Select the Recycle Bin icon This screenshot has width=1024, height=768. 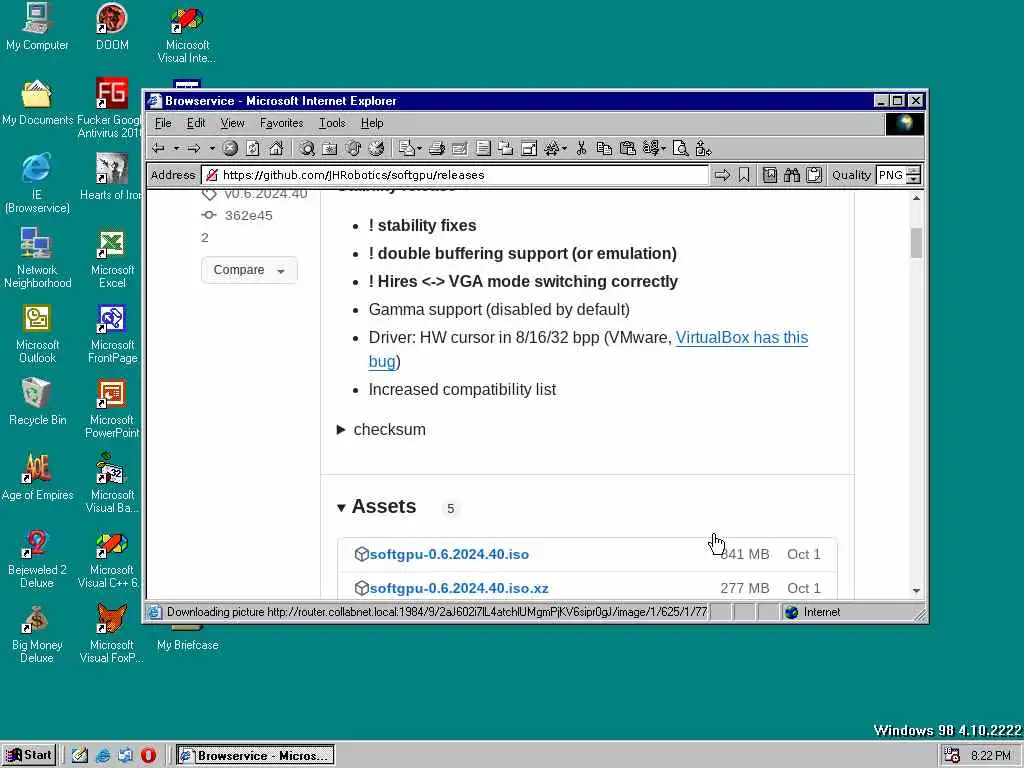[37, 402]
